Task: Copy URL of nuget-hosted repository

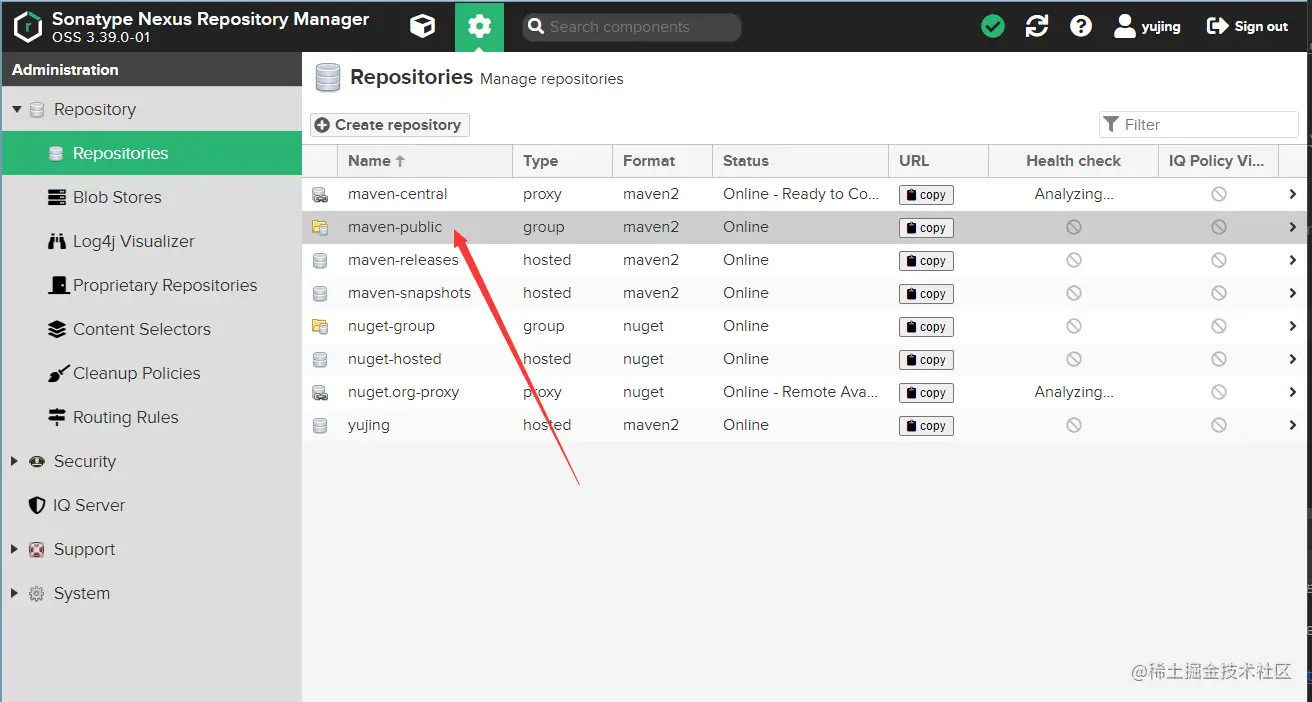Action: click(926, 360)
